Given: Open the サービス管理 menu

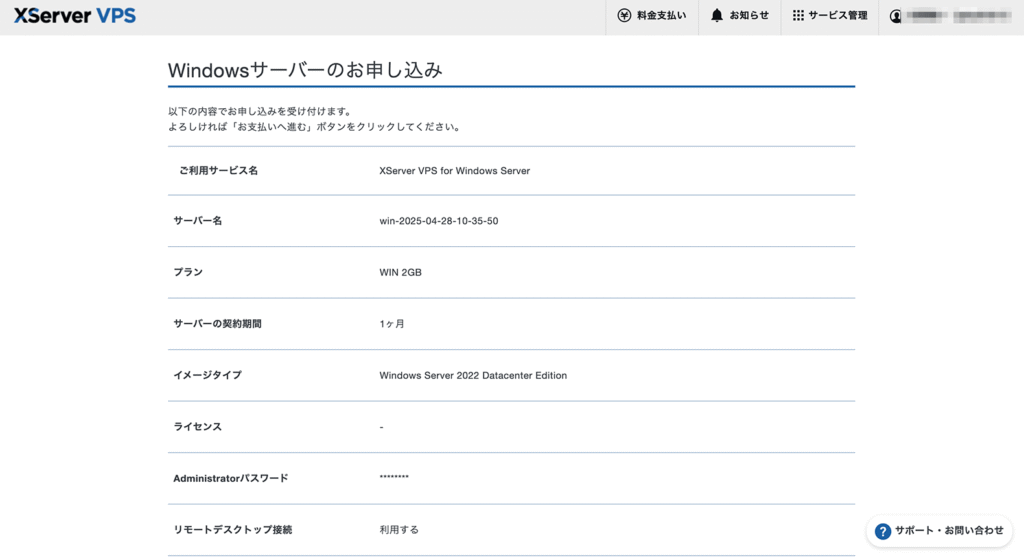Looking at the screenshot, I should pos(838,16).
